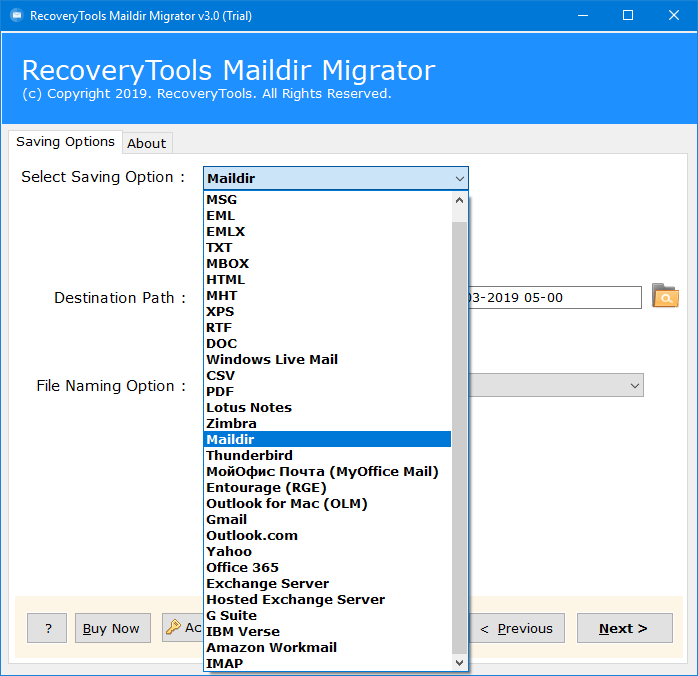The image size is (698, 676).
Task: Select the Saving Options tab
Action: coord(65,142)
